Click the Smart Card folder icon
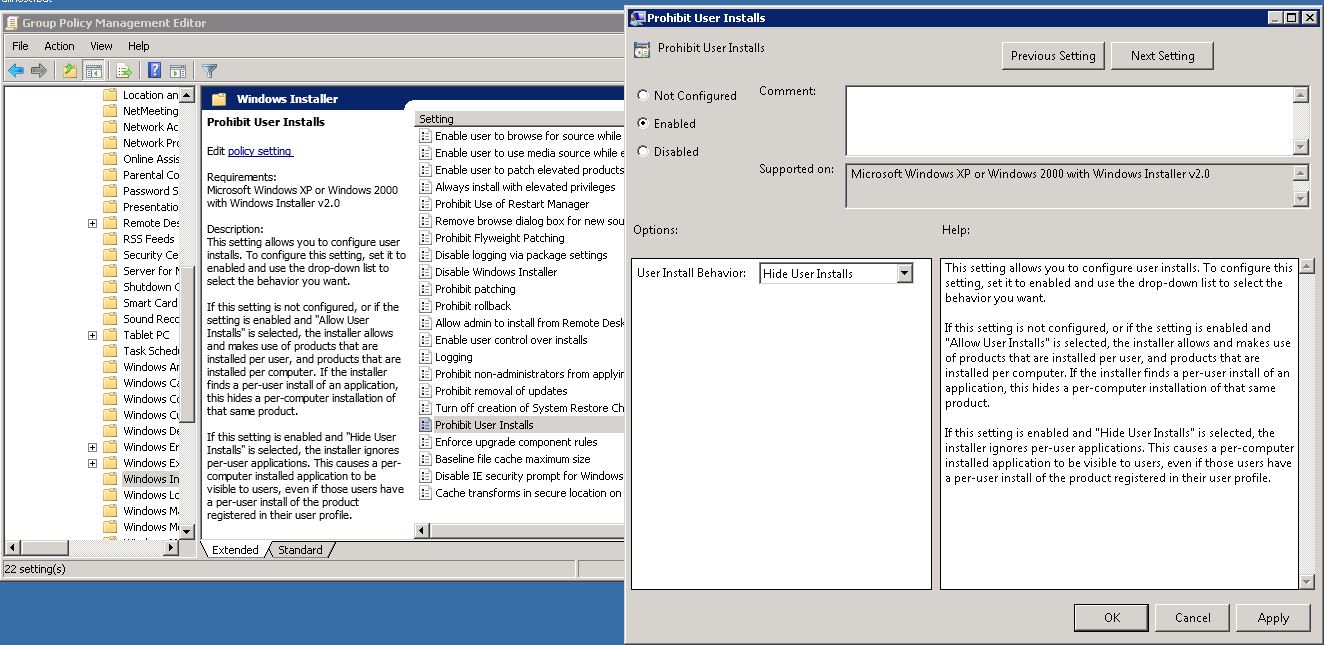Viewport: 1324px width, 645px height. pos(110,303)
